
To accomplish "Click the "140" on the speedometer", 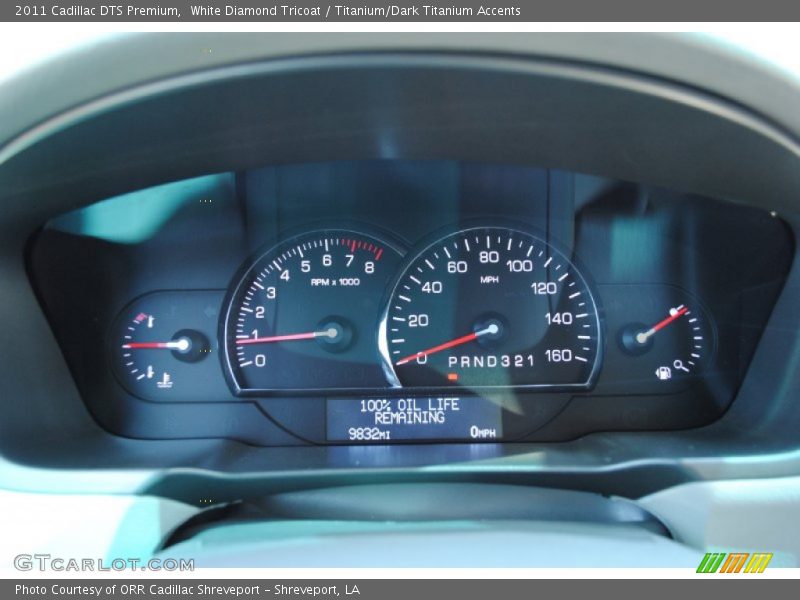I will click(x=558, y=319).
